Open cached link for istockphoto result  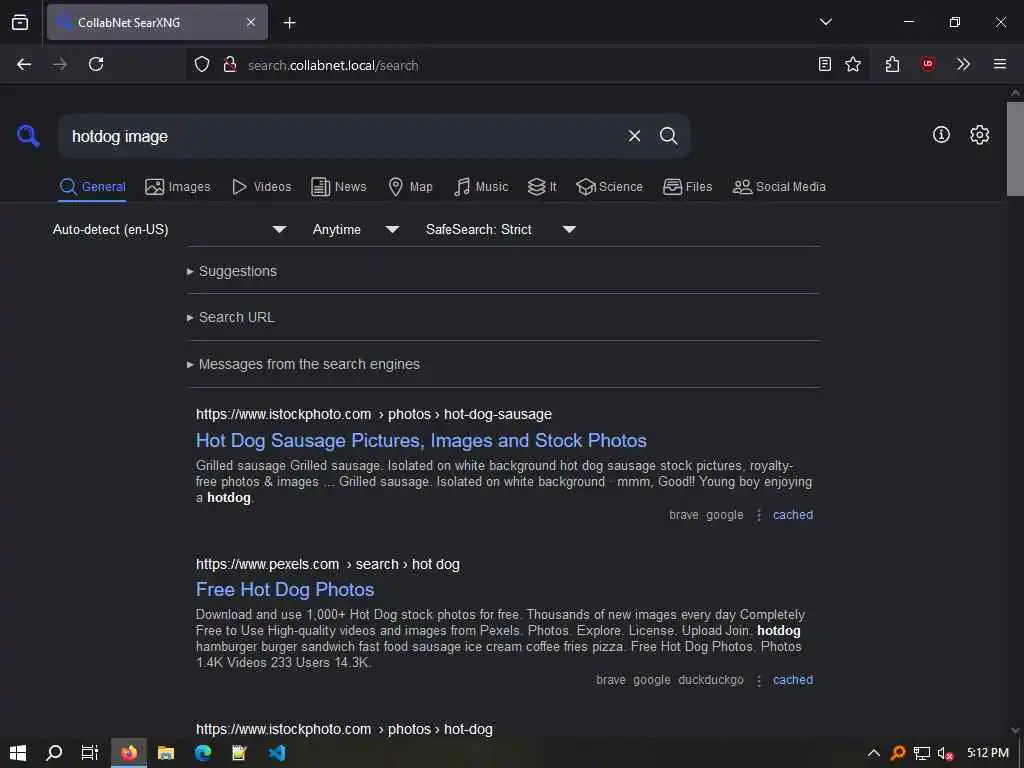(793, 515)
